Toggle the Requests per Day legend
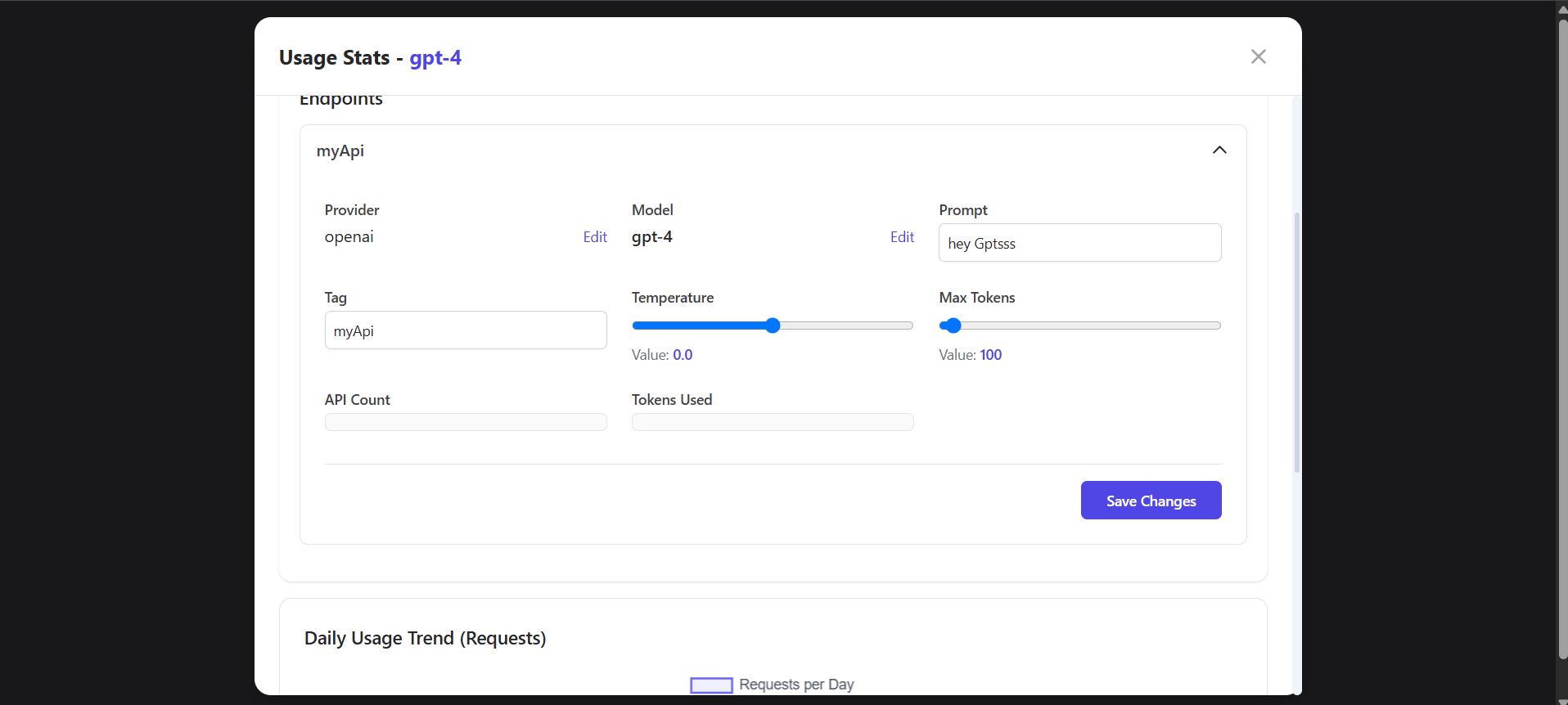 pos(772,685)
